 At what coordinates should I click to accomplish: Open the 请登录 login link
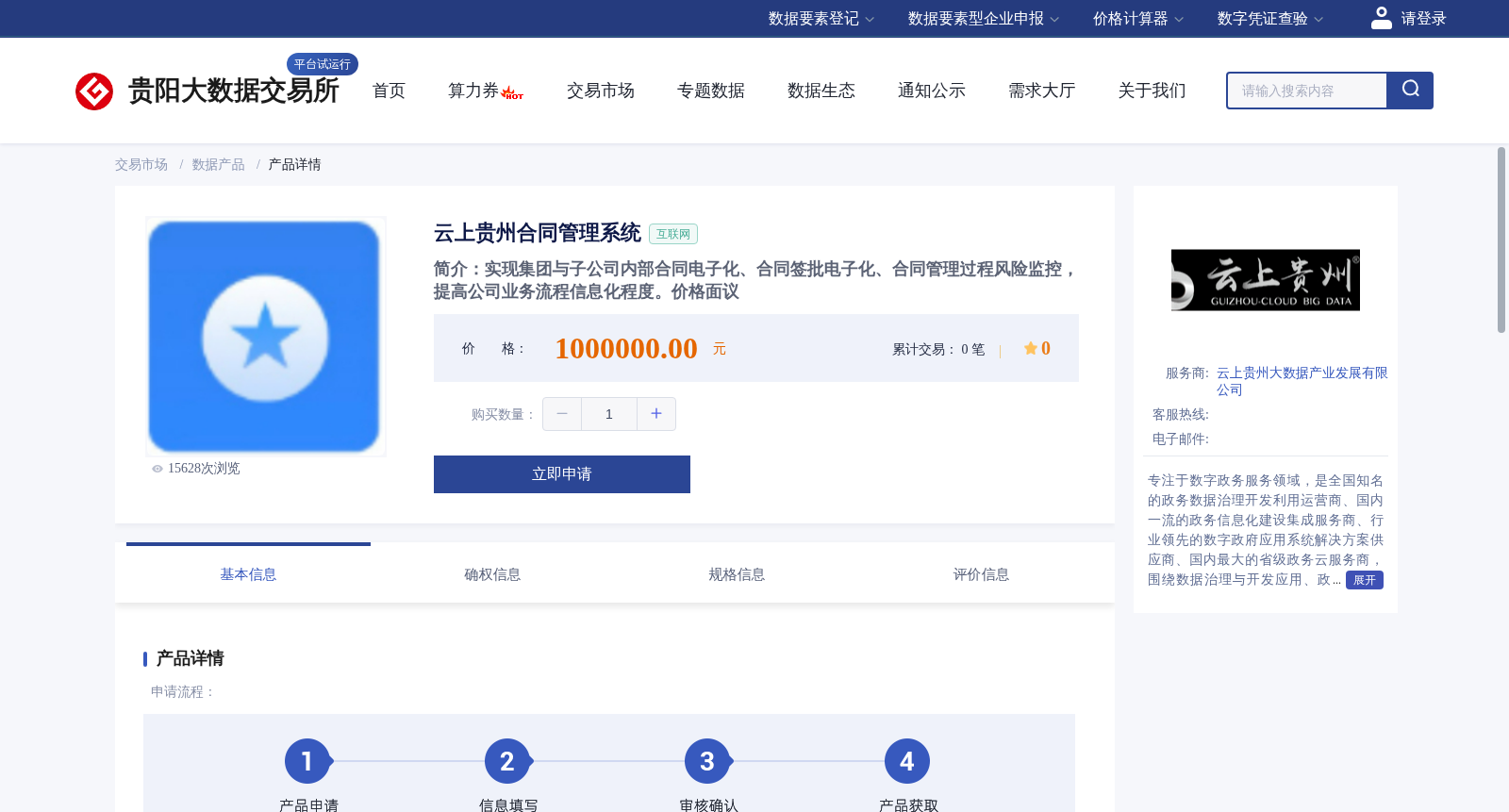coord(1423,19)
